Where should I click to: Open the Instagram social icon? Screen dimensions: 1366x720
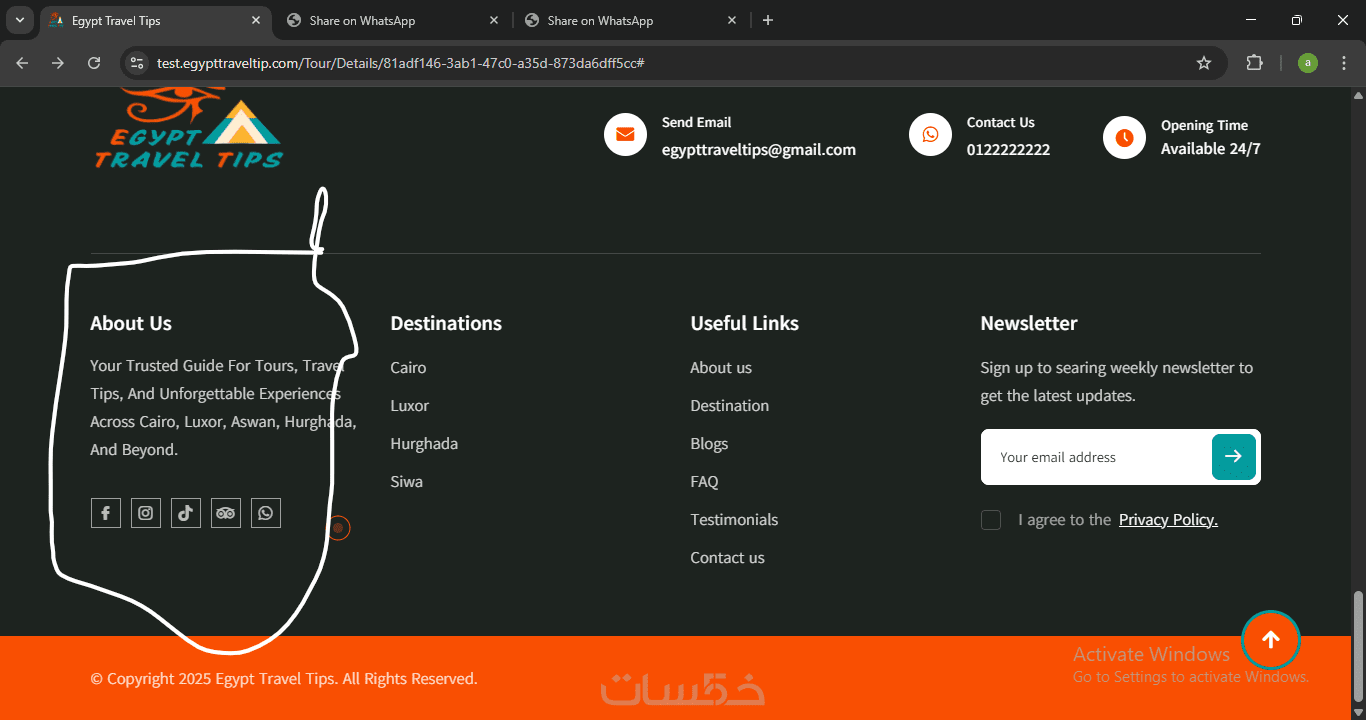(x=146, y=513)
